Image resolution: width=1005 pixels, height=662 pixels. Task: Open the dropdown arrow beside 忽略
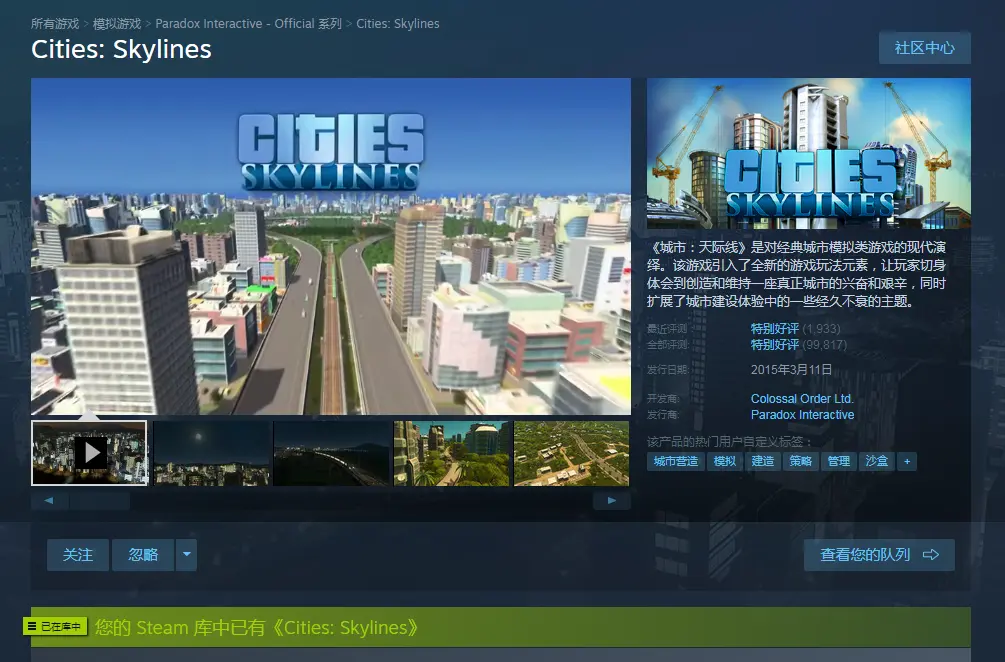pyautogui.click(x=187, y=554)
